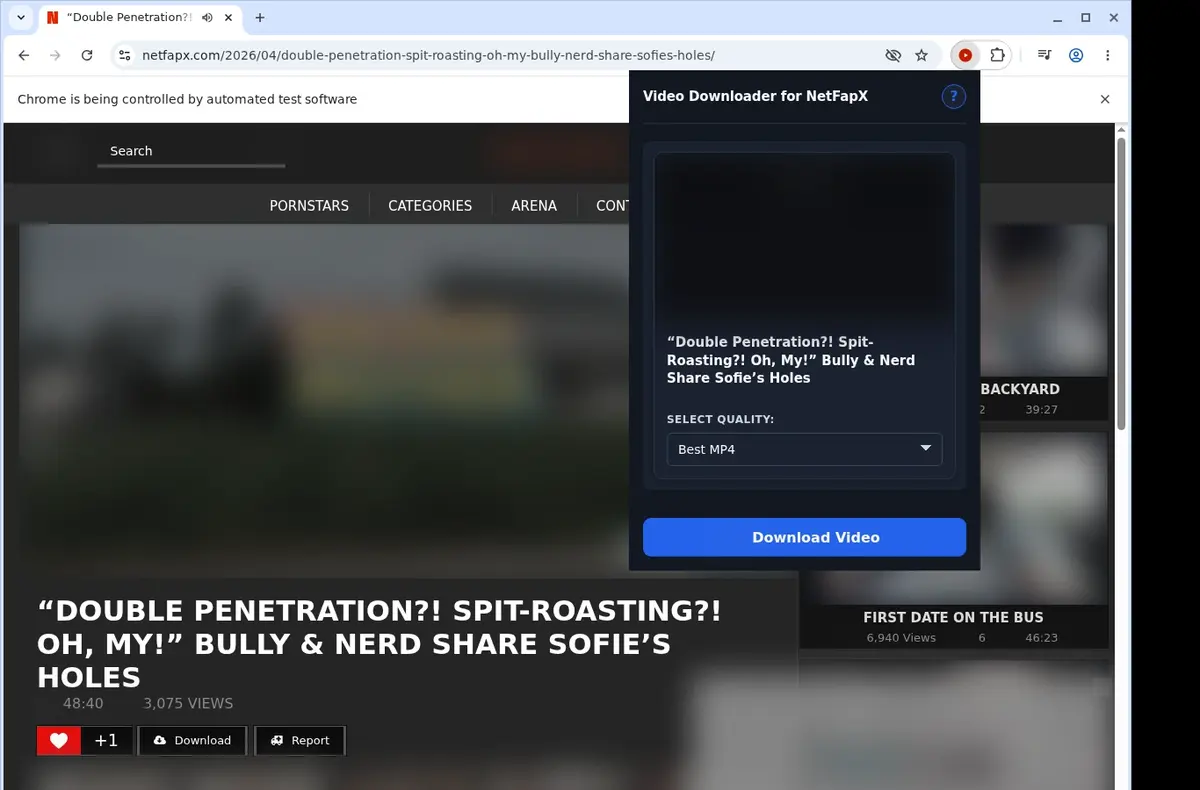Open a new tab with the plus button

pos(260,18)
